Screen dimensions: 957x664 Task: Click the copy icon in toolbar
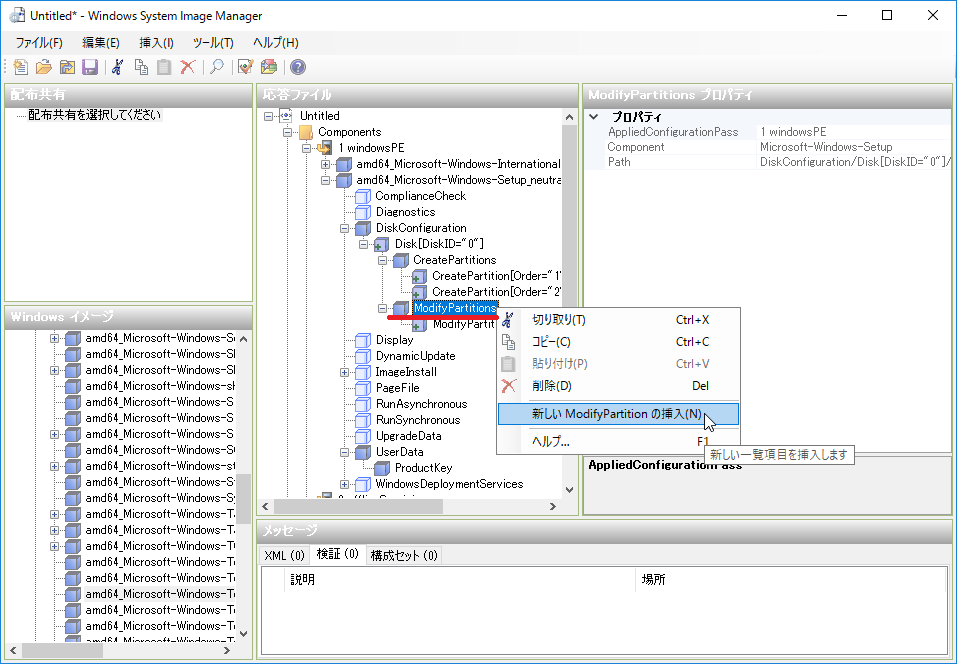pyautogui.click(x=142, y=67)
